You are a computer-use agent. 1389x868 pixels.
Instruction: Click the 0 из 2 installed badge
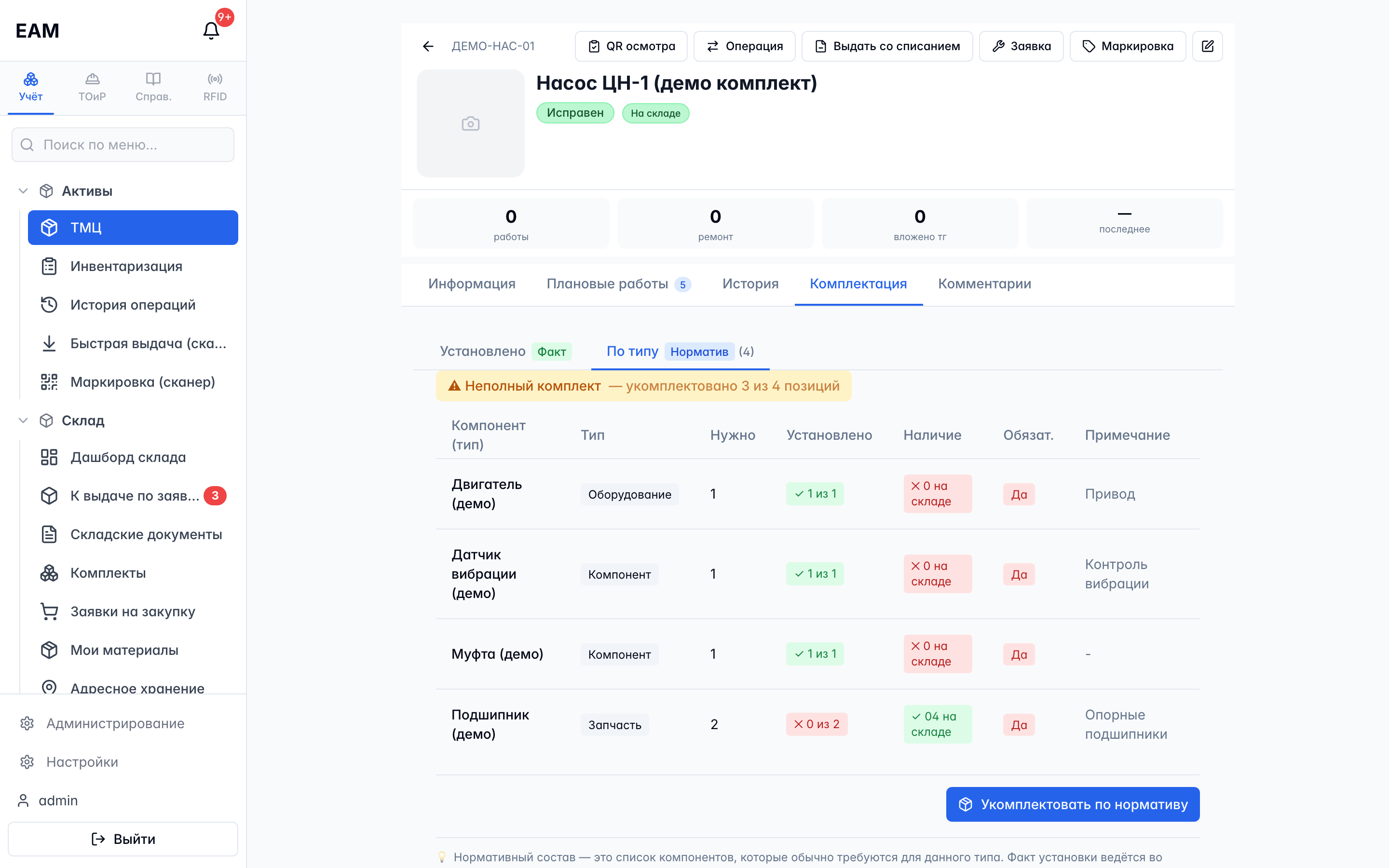[x=817, y=724]
